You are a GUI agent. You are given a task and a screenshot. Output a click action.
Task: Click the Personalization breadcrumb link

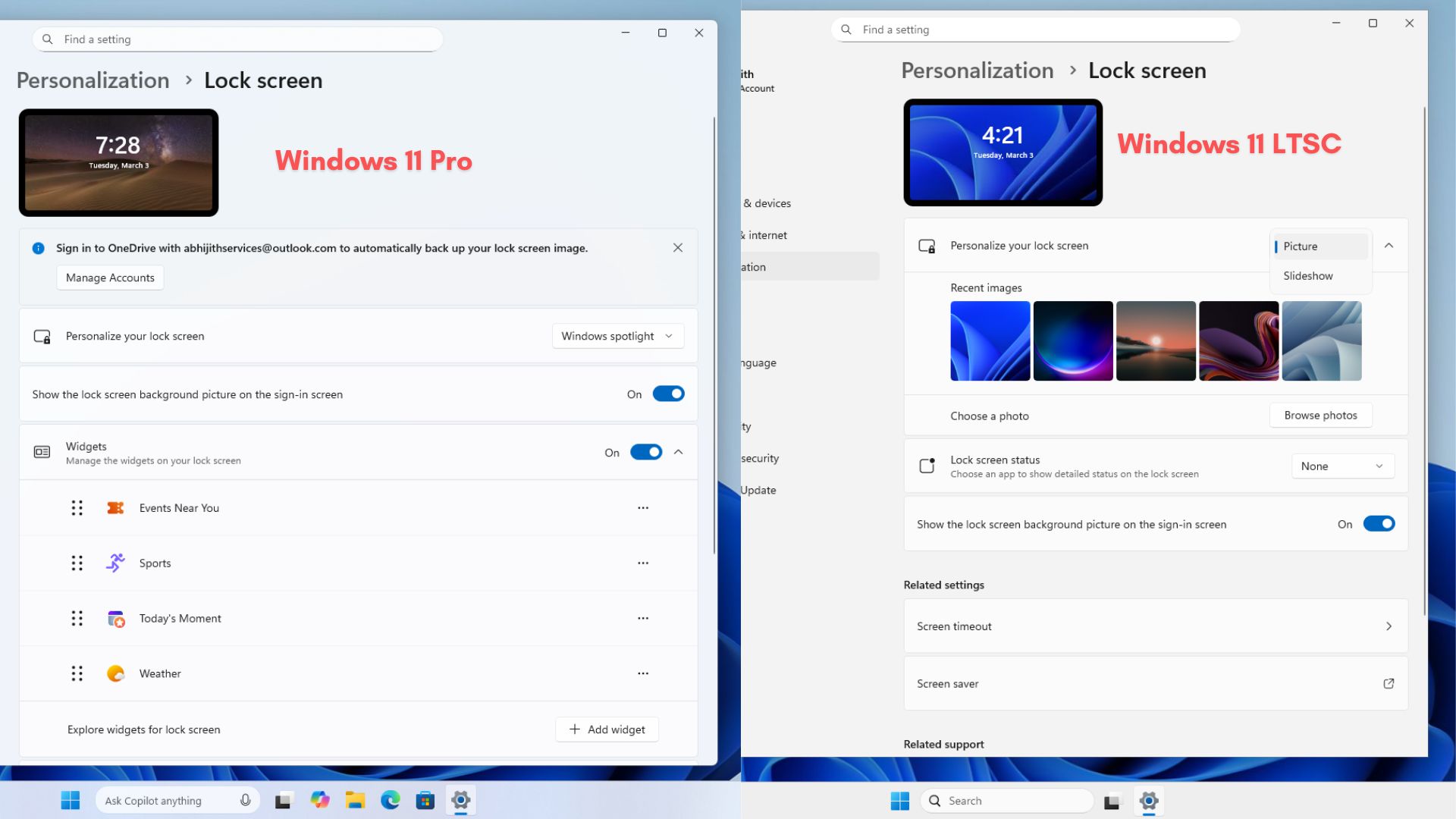(x=93, y=80)
